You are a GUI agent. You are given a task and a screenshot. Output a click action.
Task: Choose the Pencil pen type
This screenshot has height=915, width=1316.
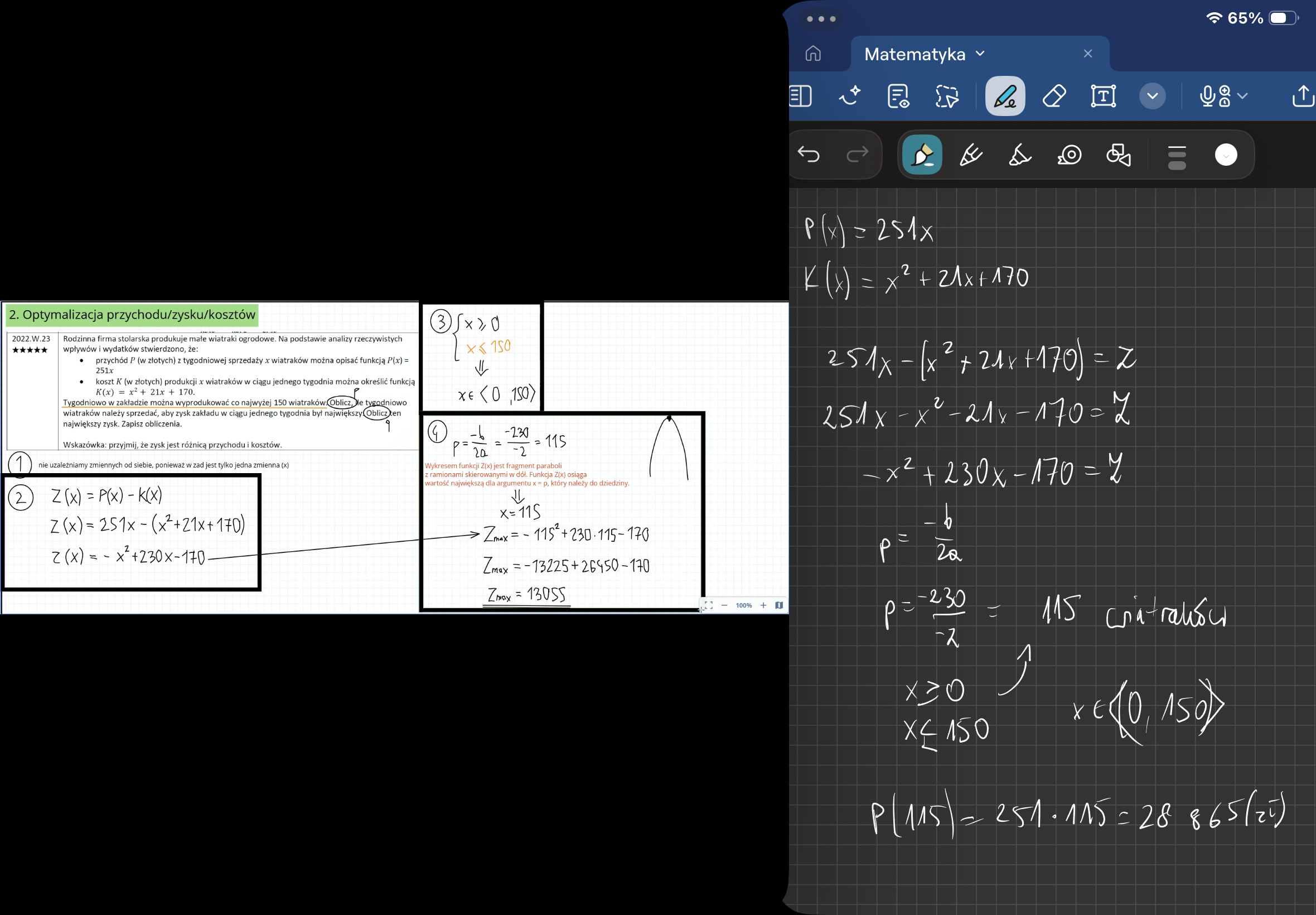point(970,155)
